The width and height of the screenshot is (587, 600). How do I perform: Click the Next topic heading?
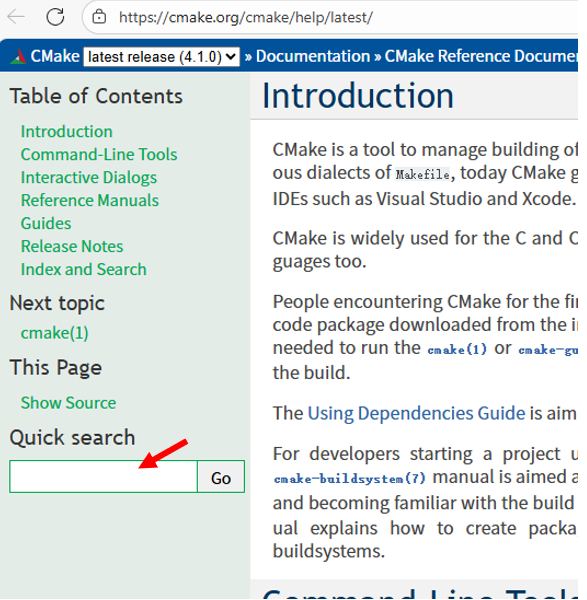point(57,303)
